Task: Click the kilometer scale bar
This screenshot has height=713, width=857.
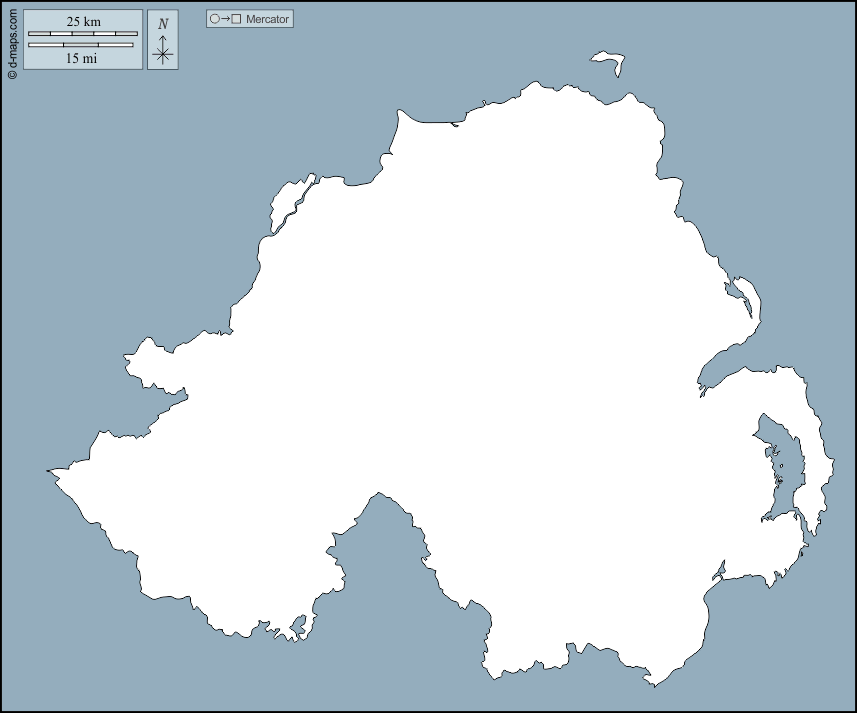Action: (x=82, y=34)
